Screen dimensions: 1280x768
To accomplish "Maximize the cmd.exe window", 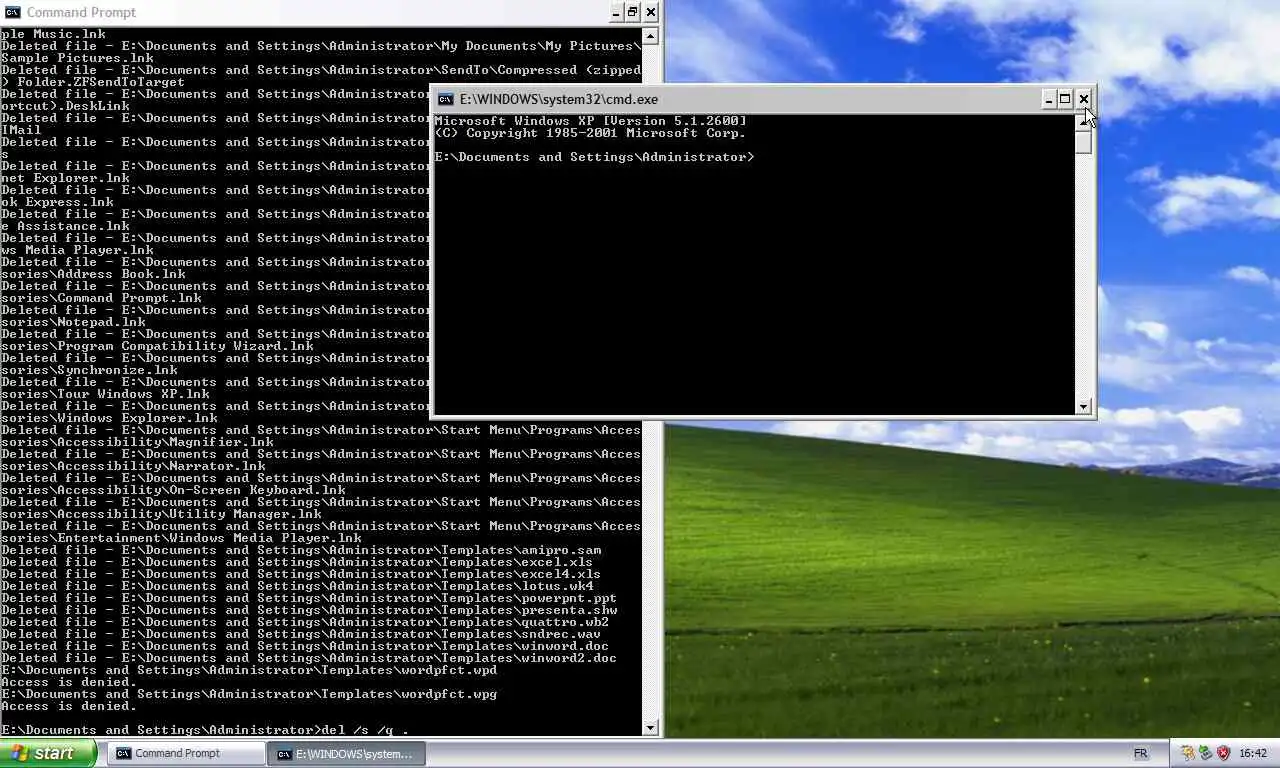I will coord(1065,99).
